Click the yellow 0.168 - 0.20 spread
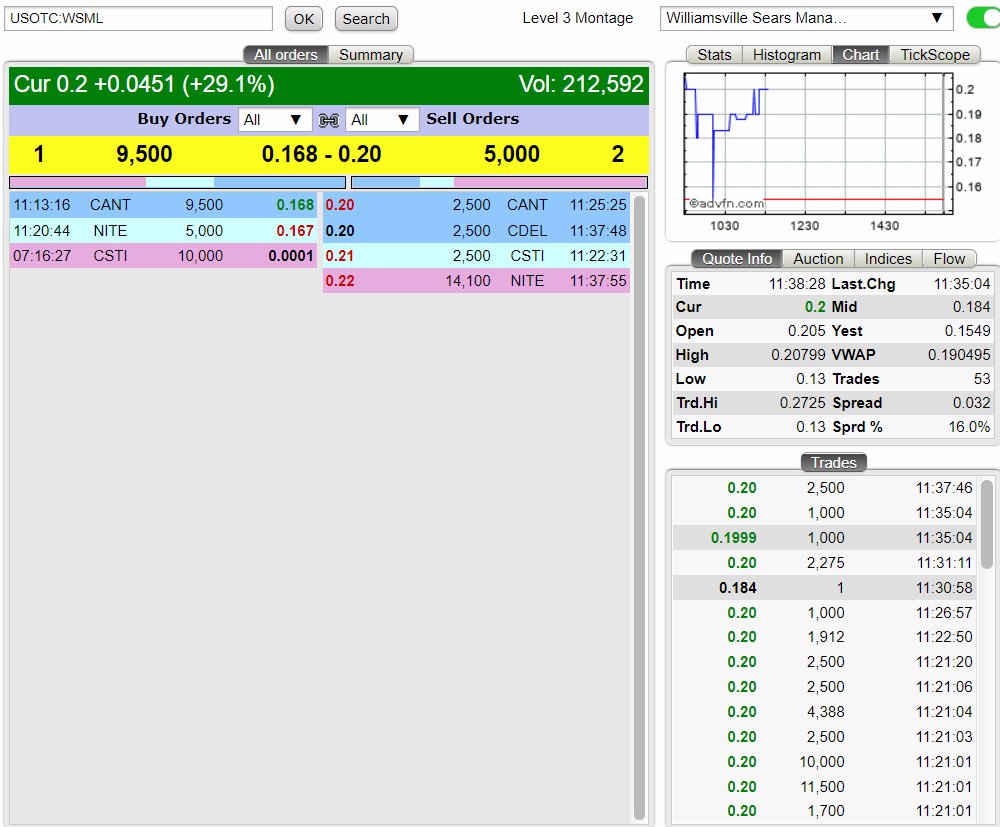Viewport: 1000px width, 827px height. [321, 154]
